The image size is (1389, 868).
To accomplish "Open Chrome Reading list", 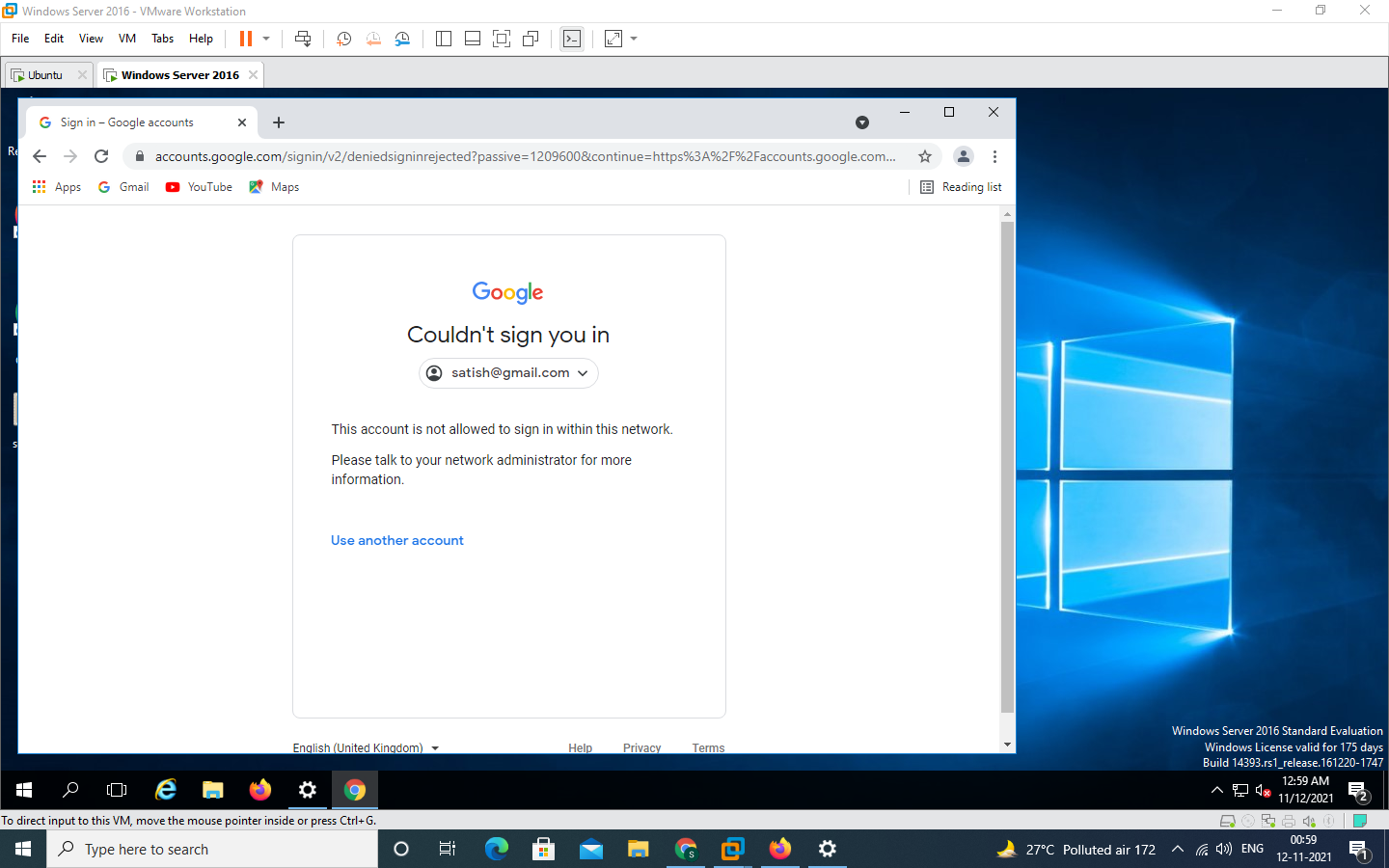I will click(961, 187).
